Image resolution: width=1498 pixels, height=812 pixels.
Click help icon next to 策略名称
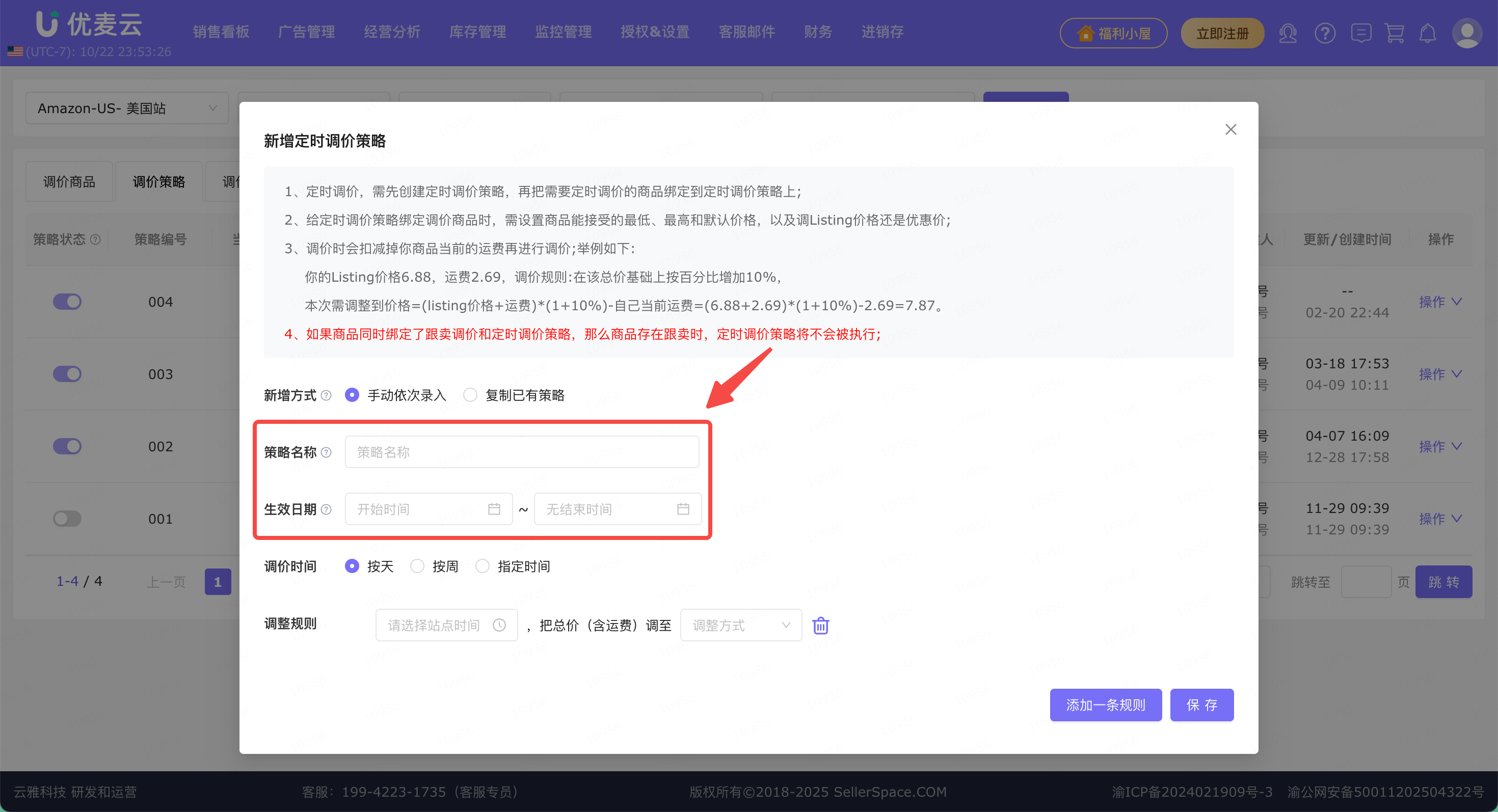point(326,452)
